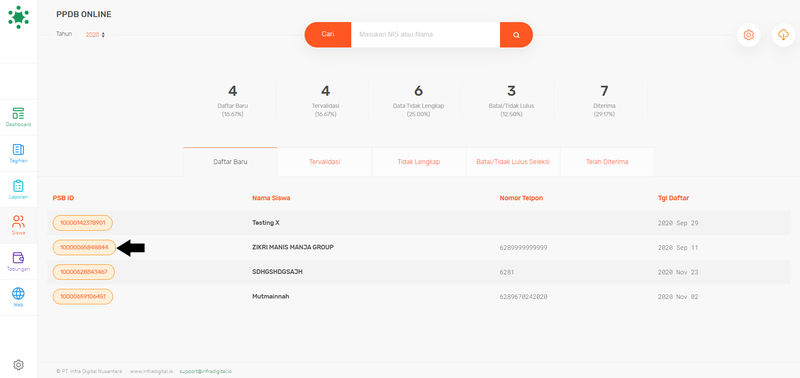Click date 2020 Nov 23
Screen dimensions: 800x378
click(x=678, y=272)
